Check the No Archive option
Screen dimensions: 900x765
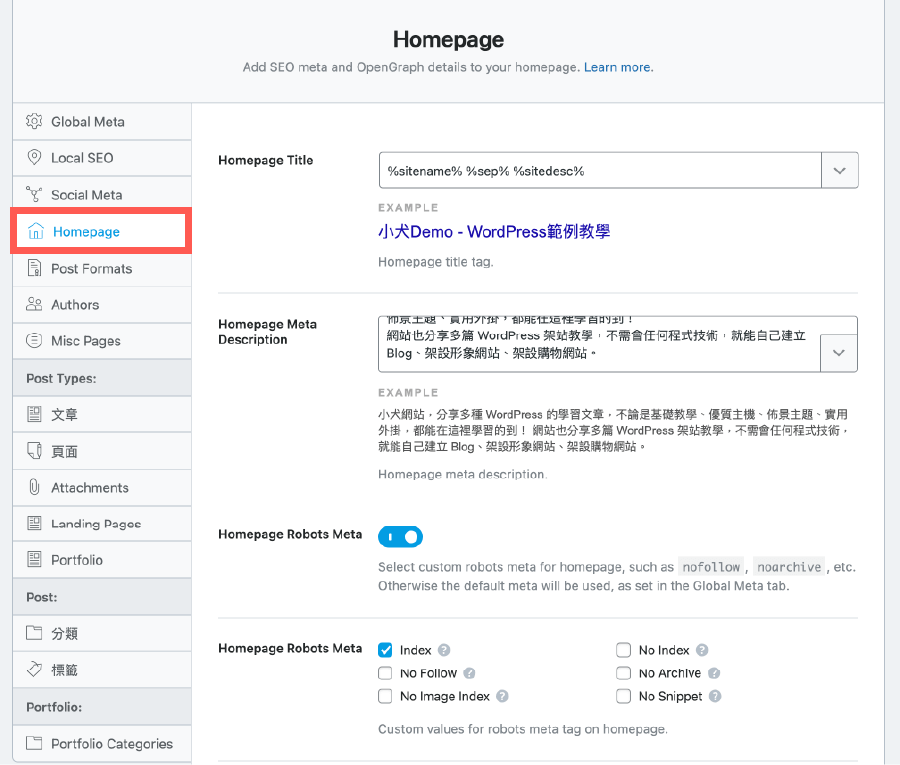(x=623, y=673)
